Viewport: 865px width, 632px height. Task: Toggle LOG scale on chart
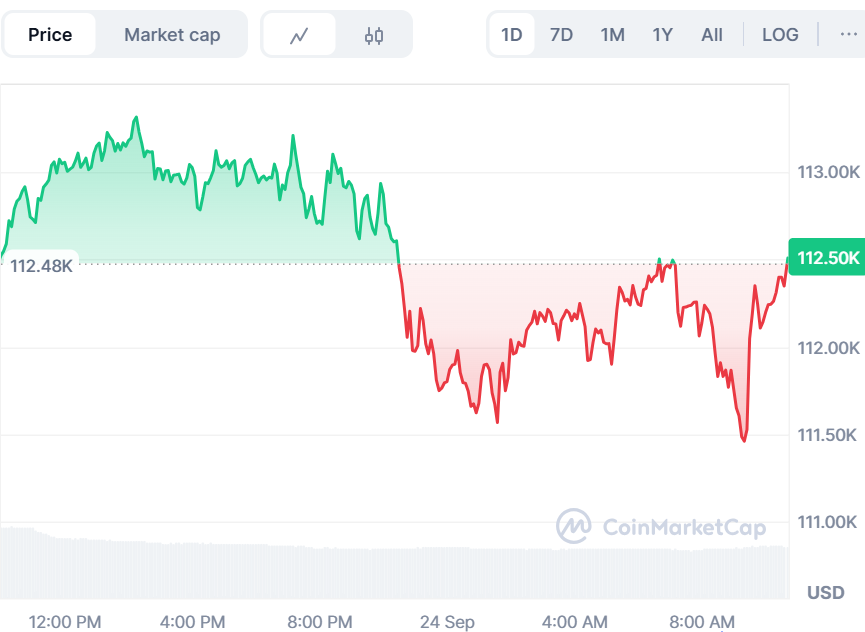(780, 35)
